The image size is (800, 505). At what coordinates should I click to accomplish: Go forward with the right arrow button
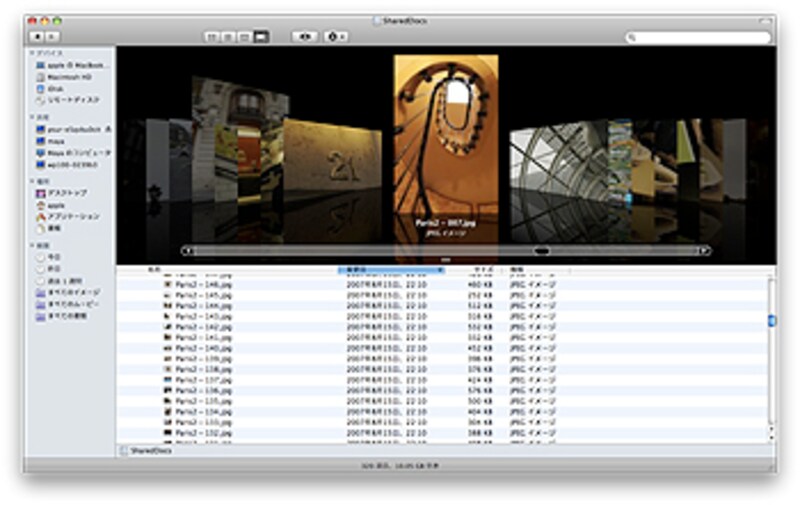(x=53, y=37)
